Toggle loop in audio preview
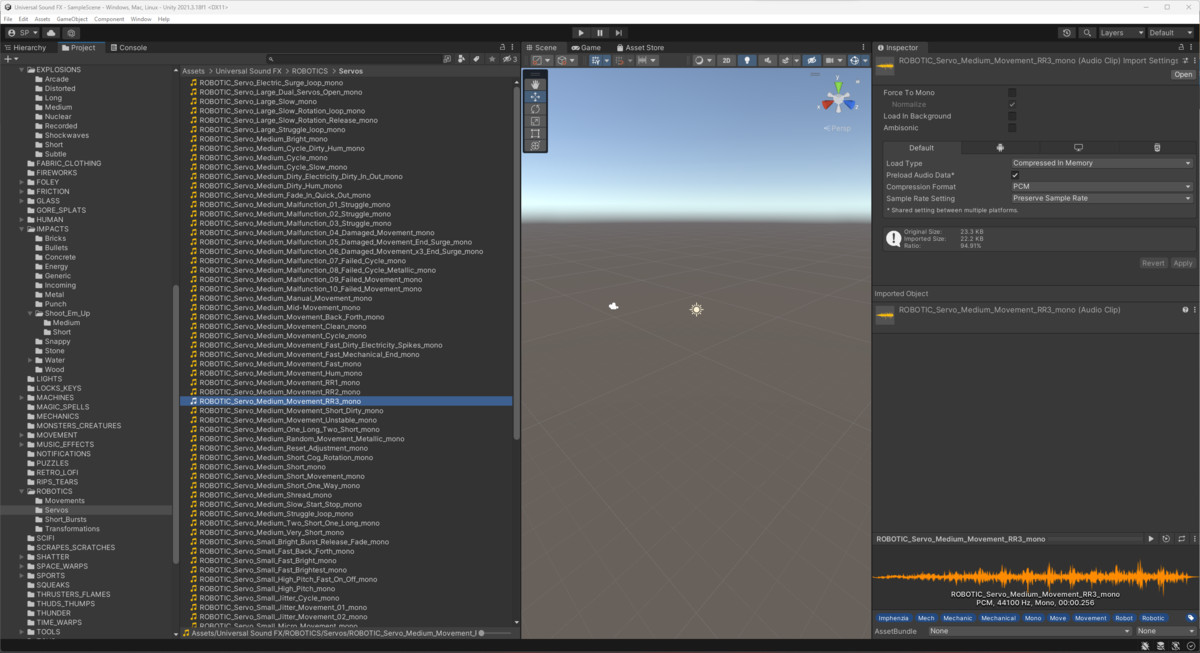Image resolution: width=1200 pixels, height=653 pixels. pyautogui.click(x=1181, y=539)
